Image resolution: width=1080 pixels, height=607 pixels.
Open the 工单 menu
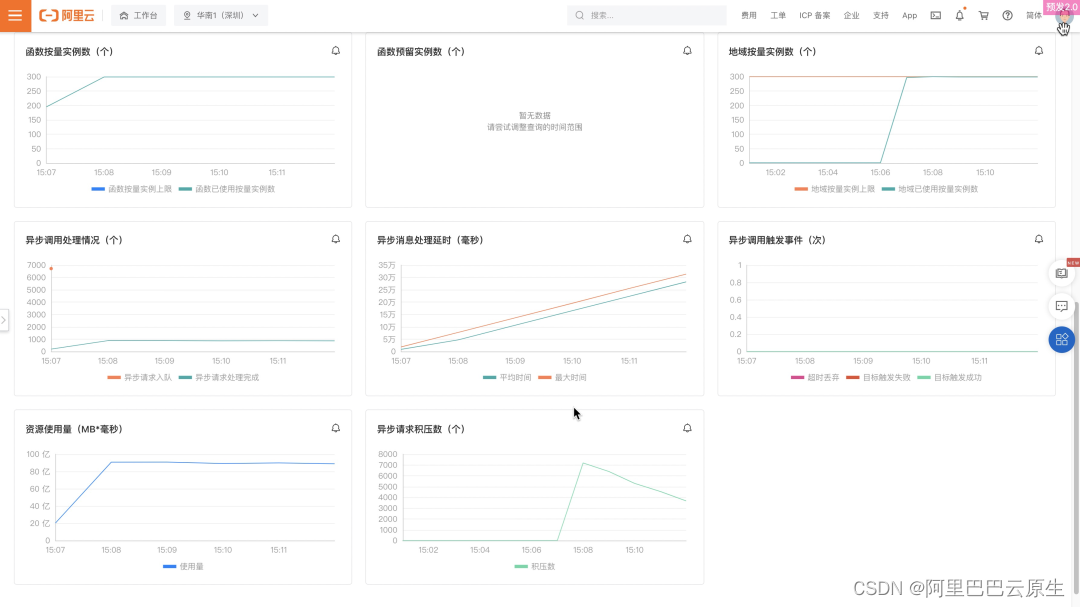click(778, 15)
